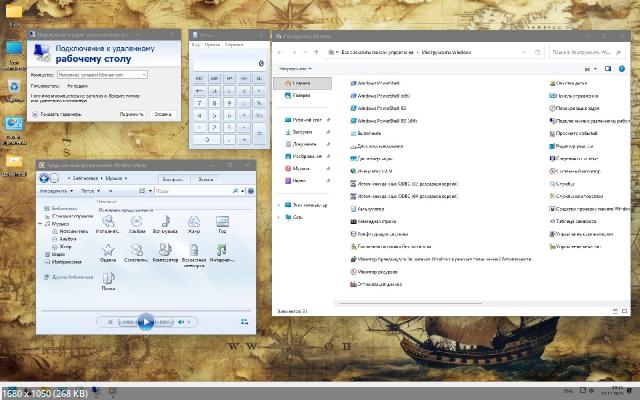Open the Год category icon in Media Player
This screenshot has width=640, height=400.
[x=221, y=222]
